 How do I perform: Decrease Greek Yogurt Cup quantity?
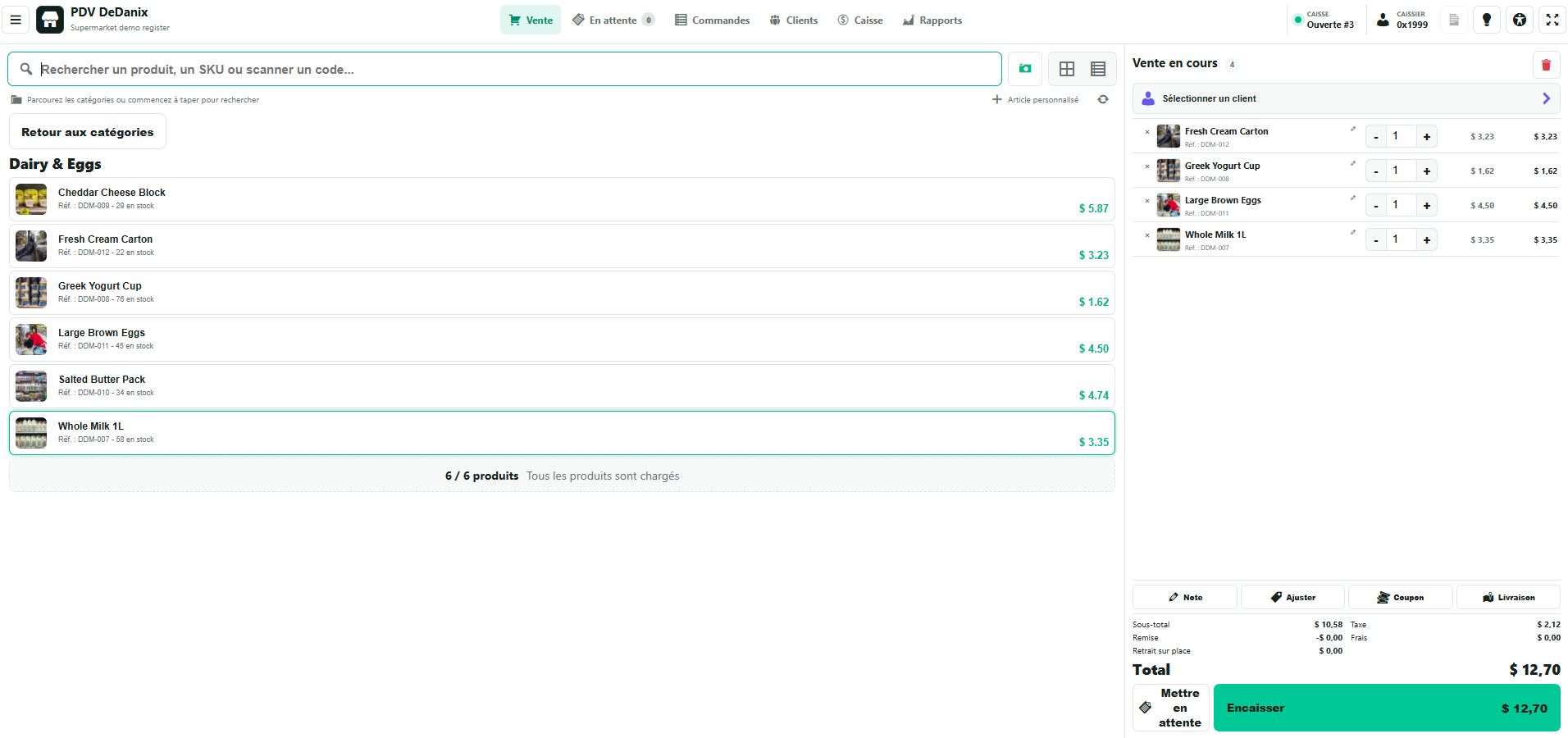pos(1375,171)
